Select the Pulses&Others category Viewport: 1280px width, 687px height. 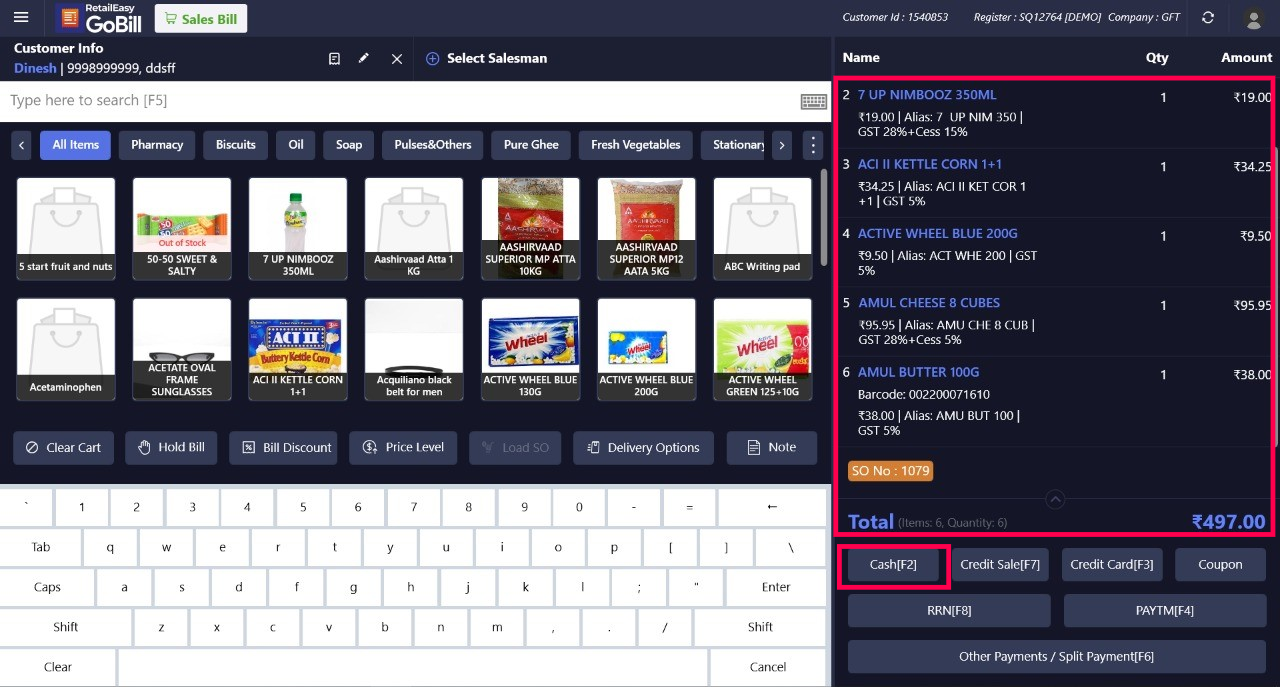pos(433,145)
